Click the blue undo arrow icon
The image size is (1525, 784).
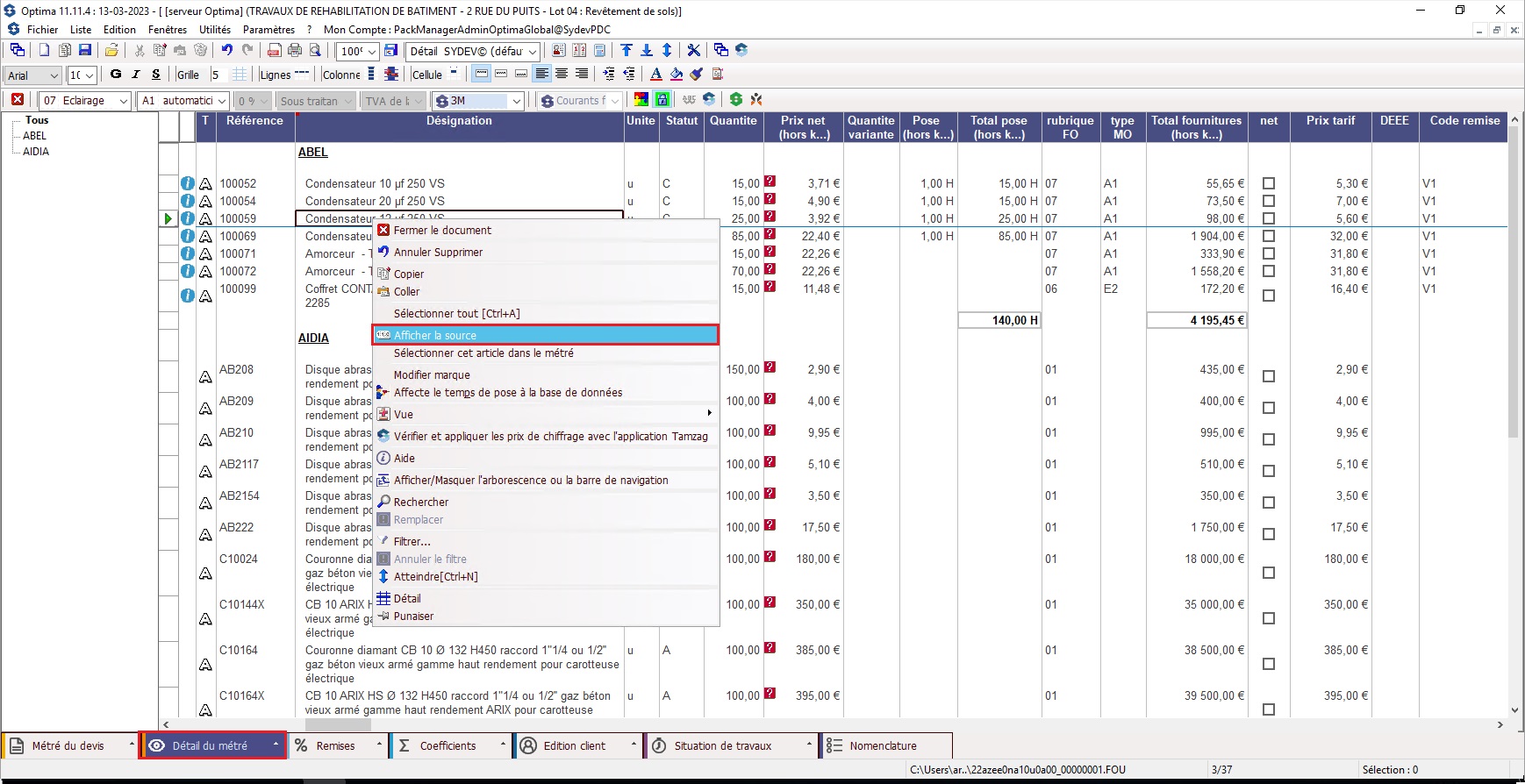coord(227,51)
